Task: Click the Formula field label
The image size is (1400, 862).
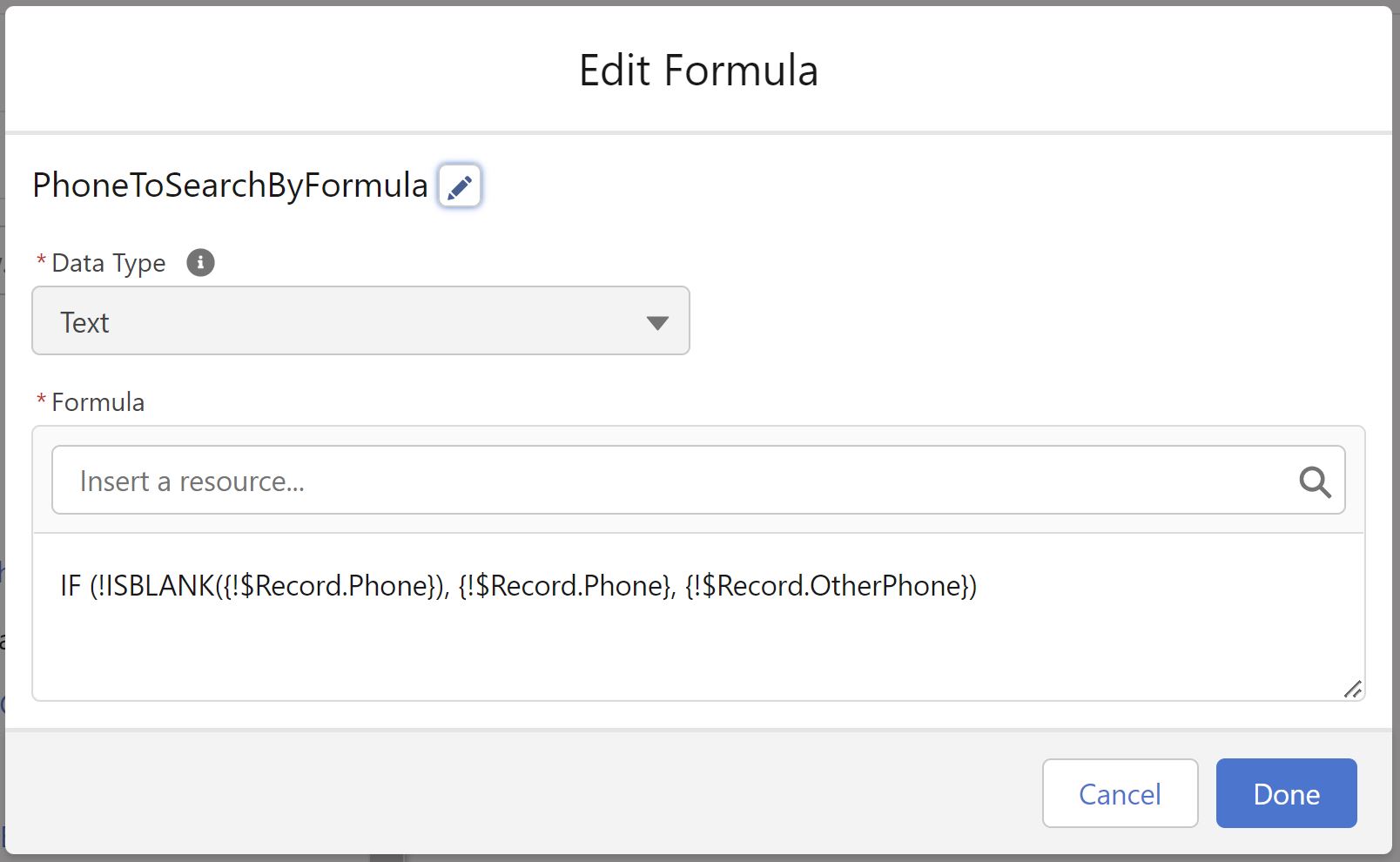Action: point(98,402)
